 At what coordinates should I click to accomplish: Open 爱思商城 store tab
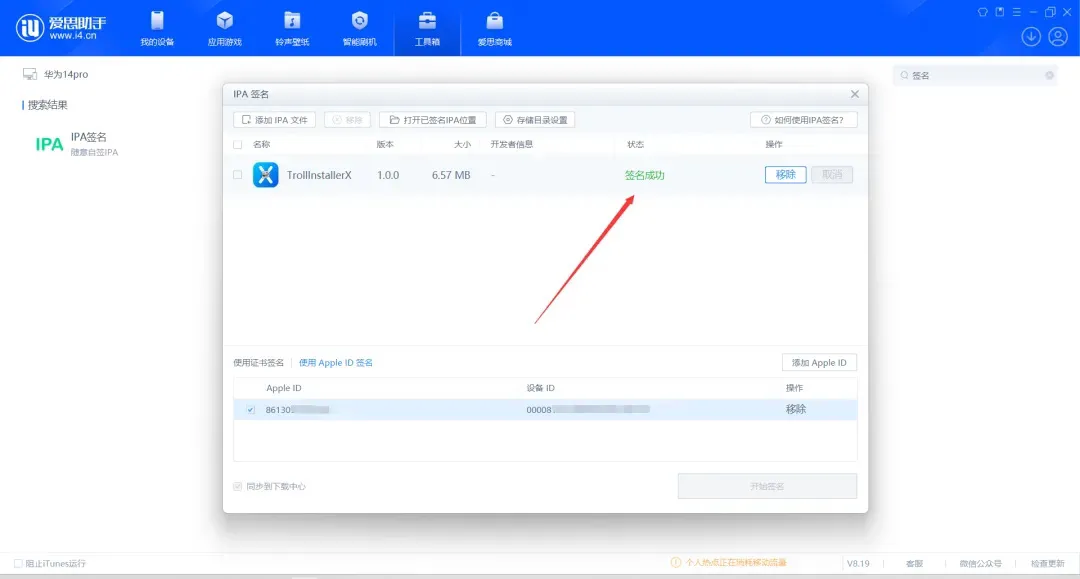click(494, 28)
